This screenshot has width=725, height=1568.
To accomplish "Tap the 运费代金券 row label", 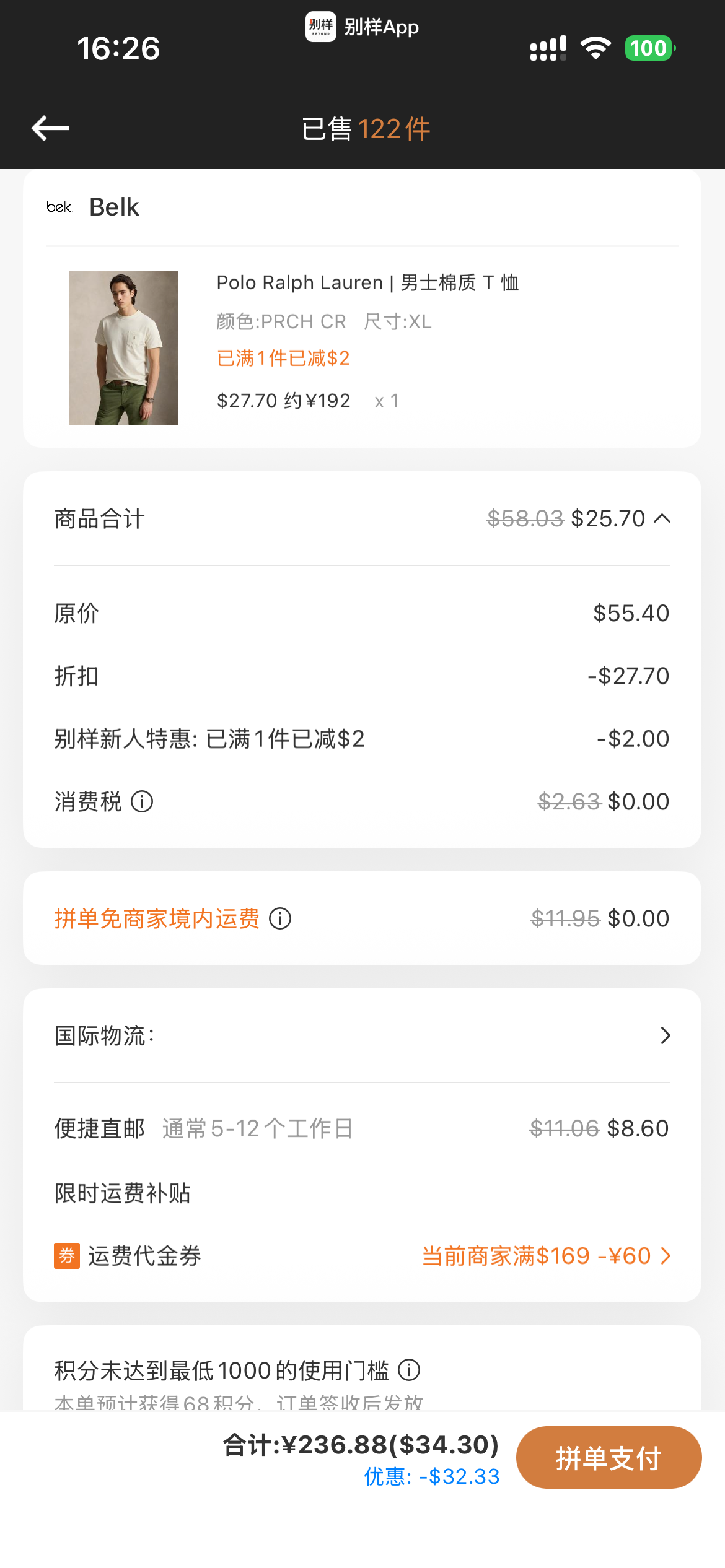I will click(144, 1256).
